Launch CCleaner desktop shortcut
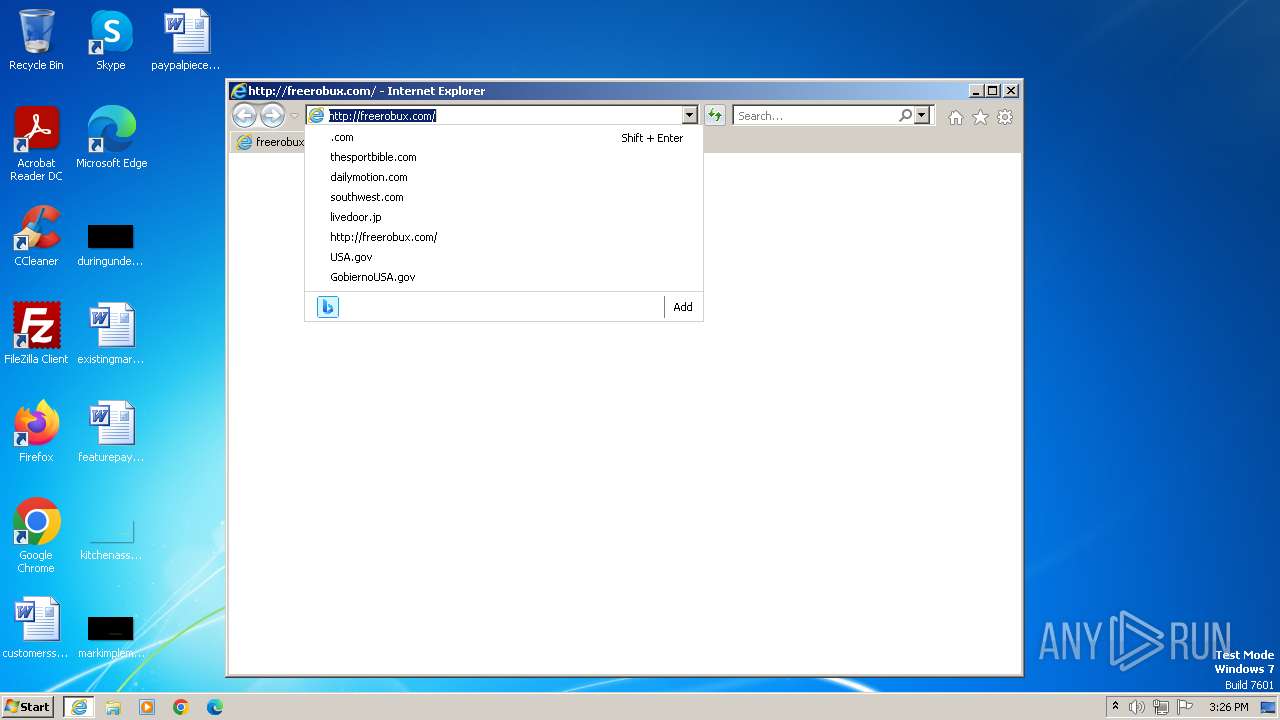 coord(36,236)
